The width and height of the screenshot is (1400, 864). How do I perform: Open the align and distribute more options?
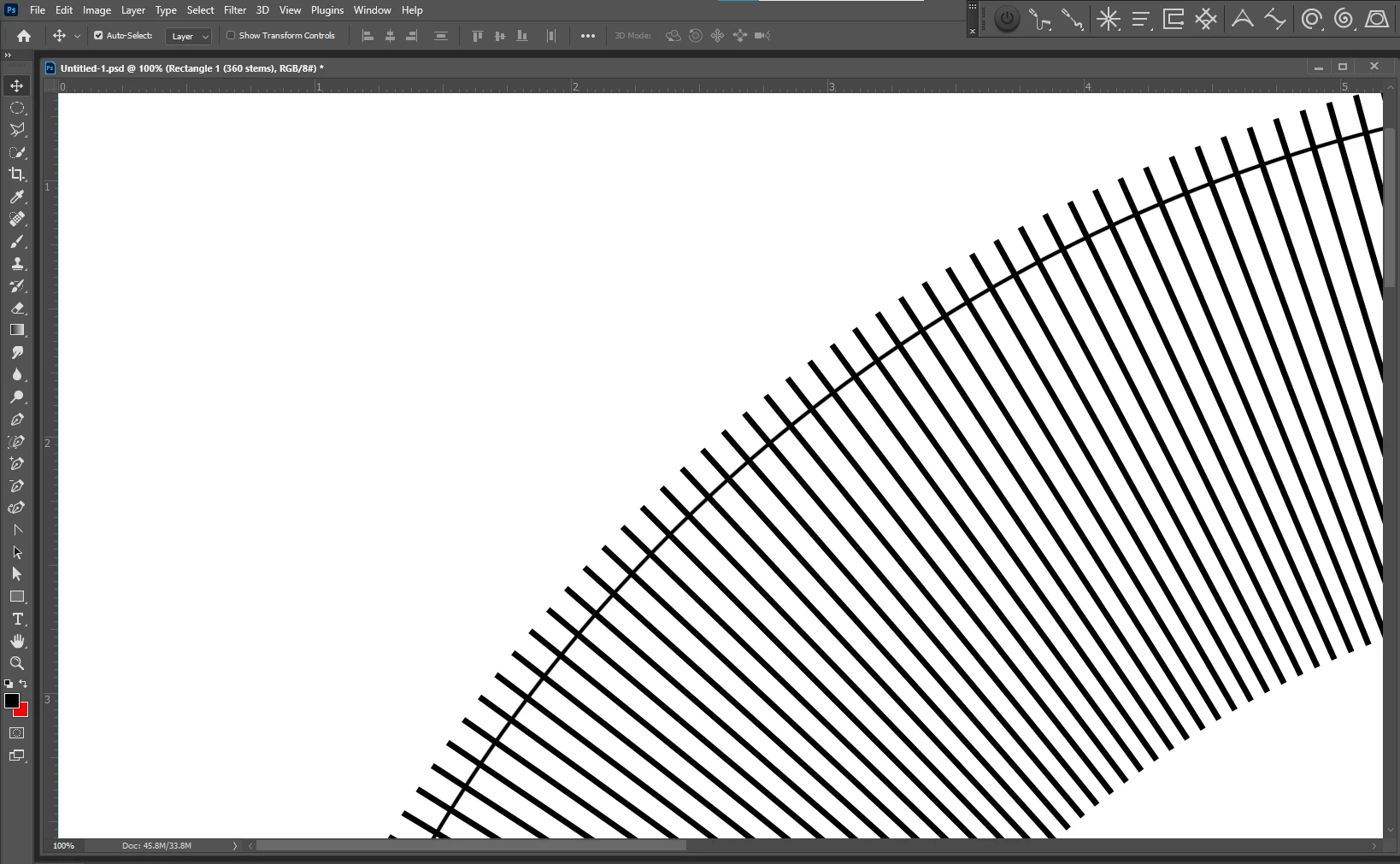[588, 36]
